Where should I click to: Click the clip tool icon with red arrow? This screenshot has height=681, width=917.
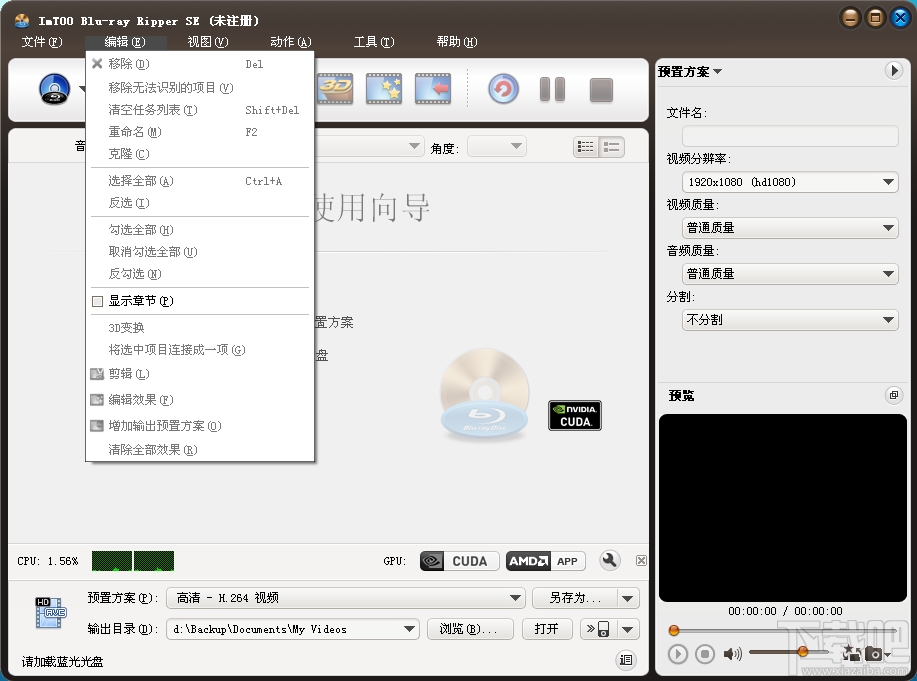[x=432, y=89]
